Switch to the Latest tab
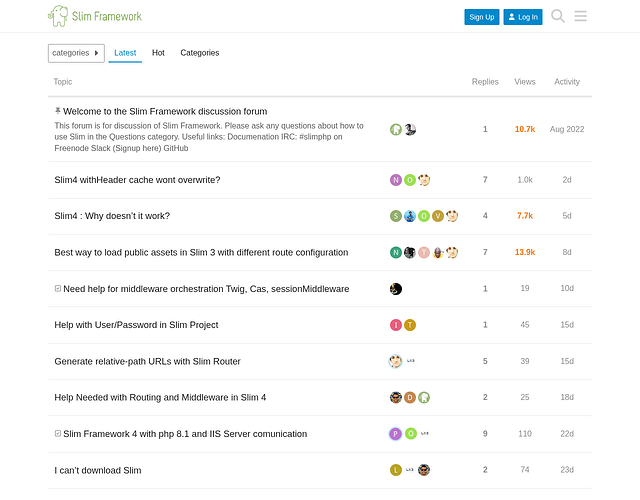The image size is (640, 500). coord(125,53)
